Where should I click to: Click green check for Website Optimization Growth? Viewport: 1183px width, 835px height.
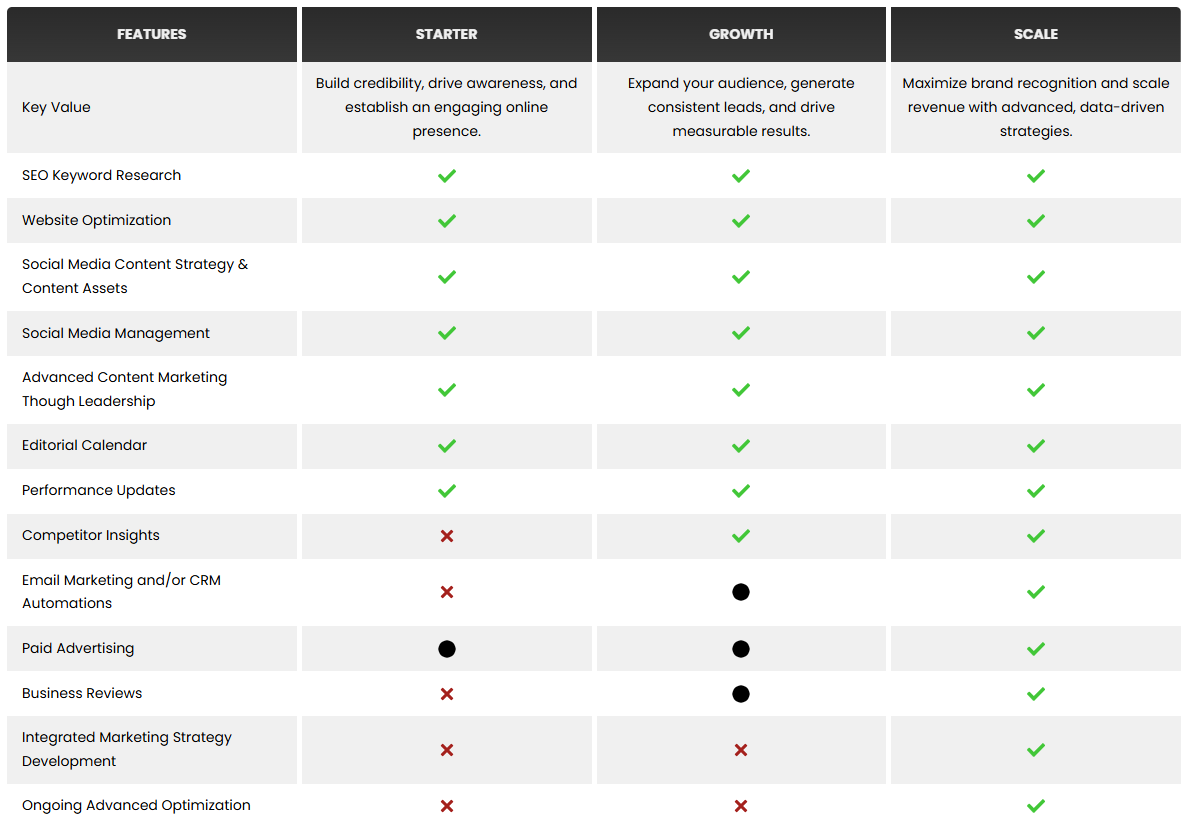point(741,221)
